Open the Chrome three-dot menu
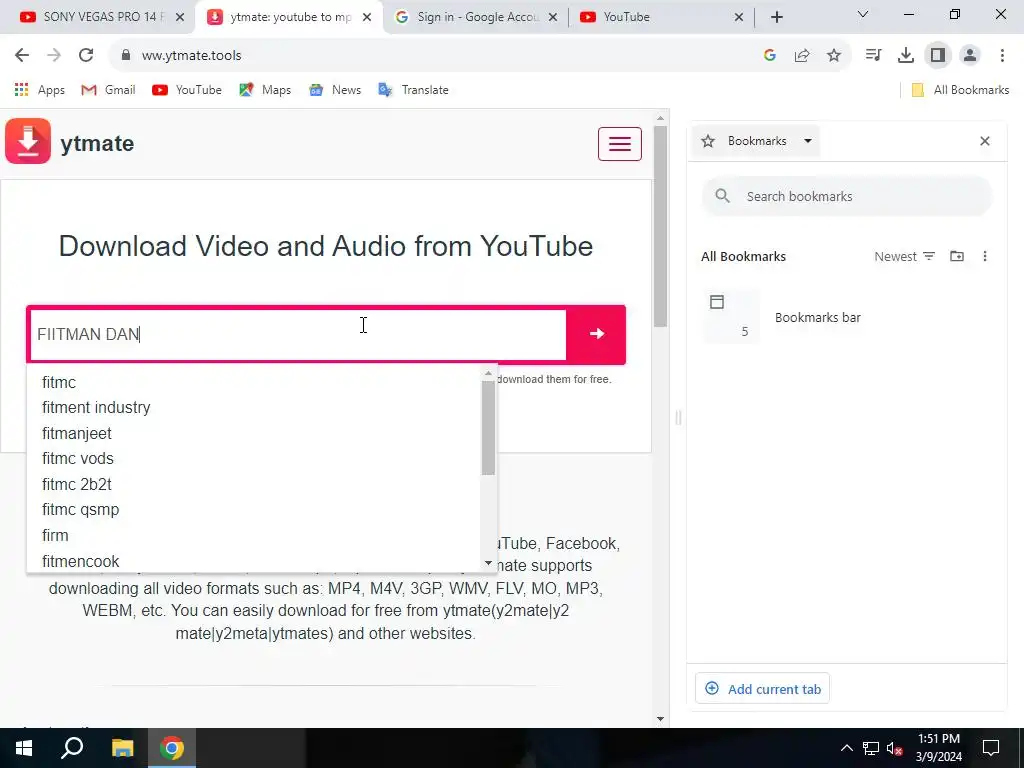1024x768 pixels. (1002, 56)
